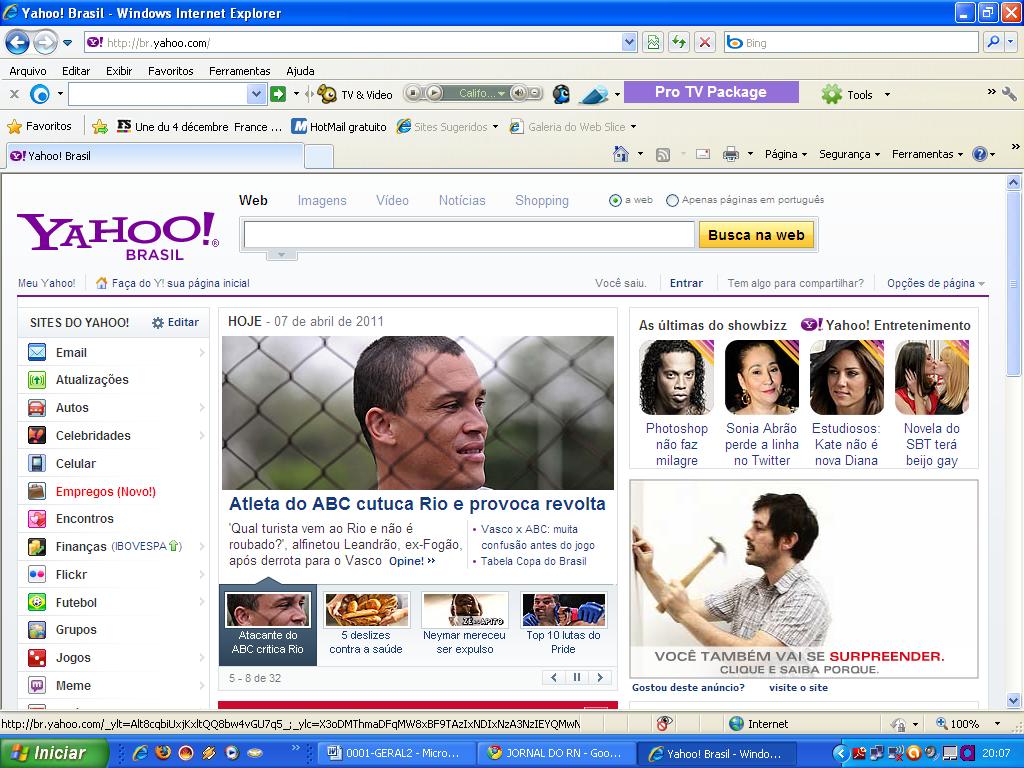This screenshot has height=768, width=1024.
Task: Open the Ajuda menu
Action: [x=300, y=71]
